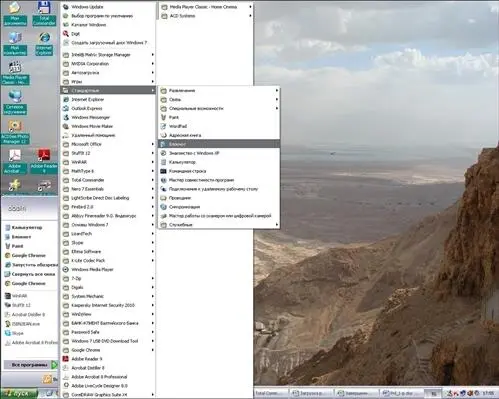499x399 pixels.
Task: Select the highlighted Стандартные folder
Action: pos(108,90)
